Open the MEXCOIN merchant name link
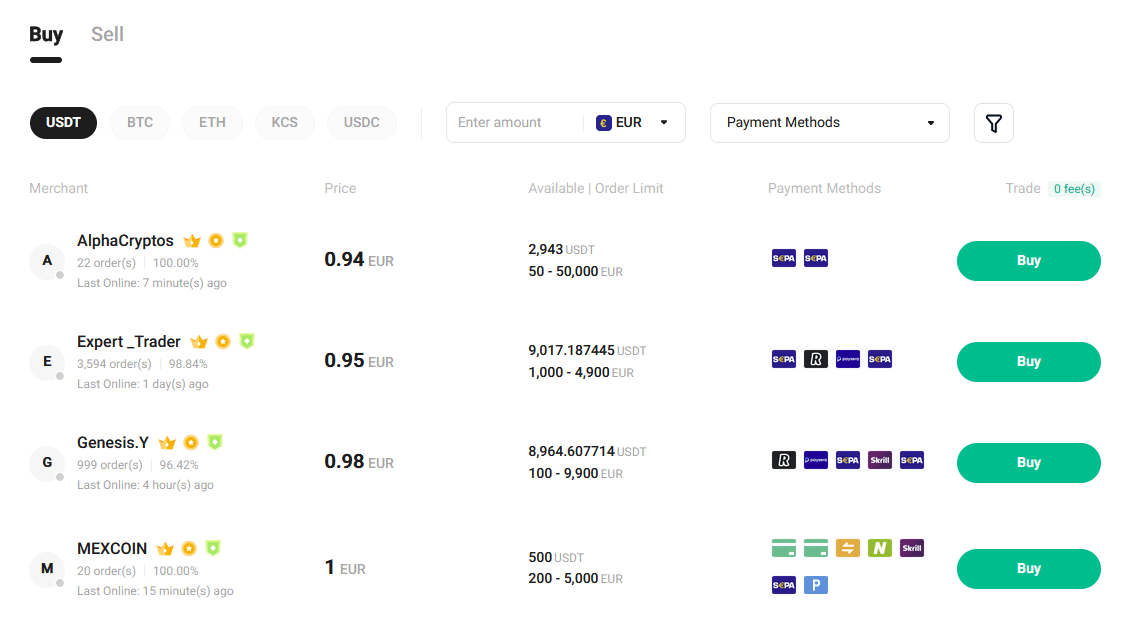Screen dimensions: 1133x628 [x=112, y=549]
